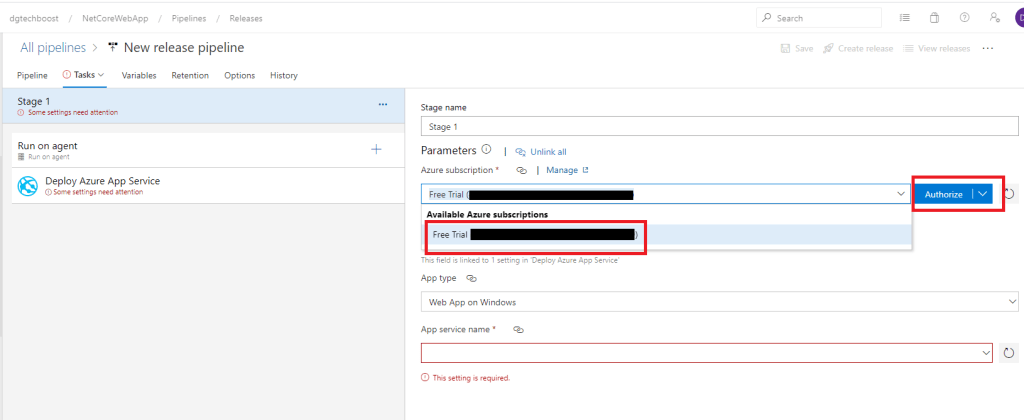The image size is (1024, 420).
Task: Open the Retention tab
Action: point(190,75)
